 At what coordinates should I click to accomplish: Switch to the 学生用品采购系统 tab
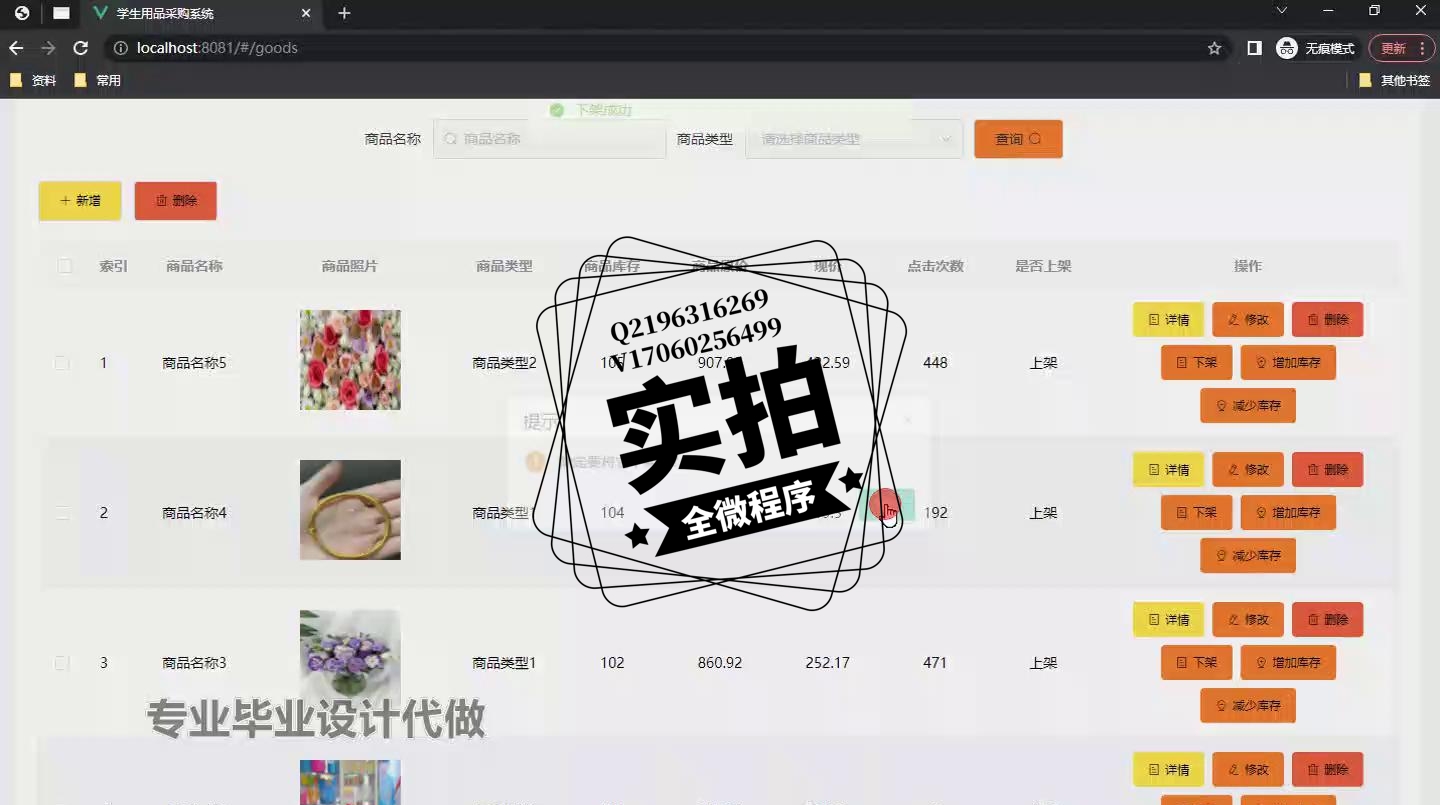tap(200, 13)
